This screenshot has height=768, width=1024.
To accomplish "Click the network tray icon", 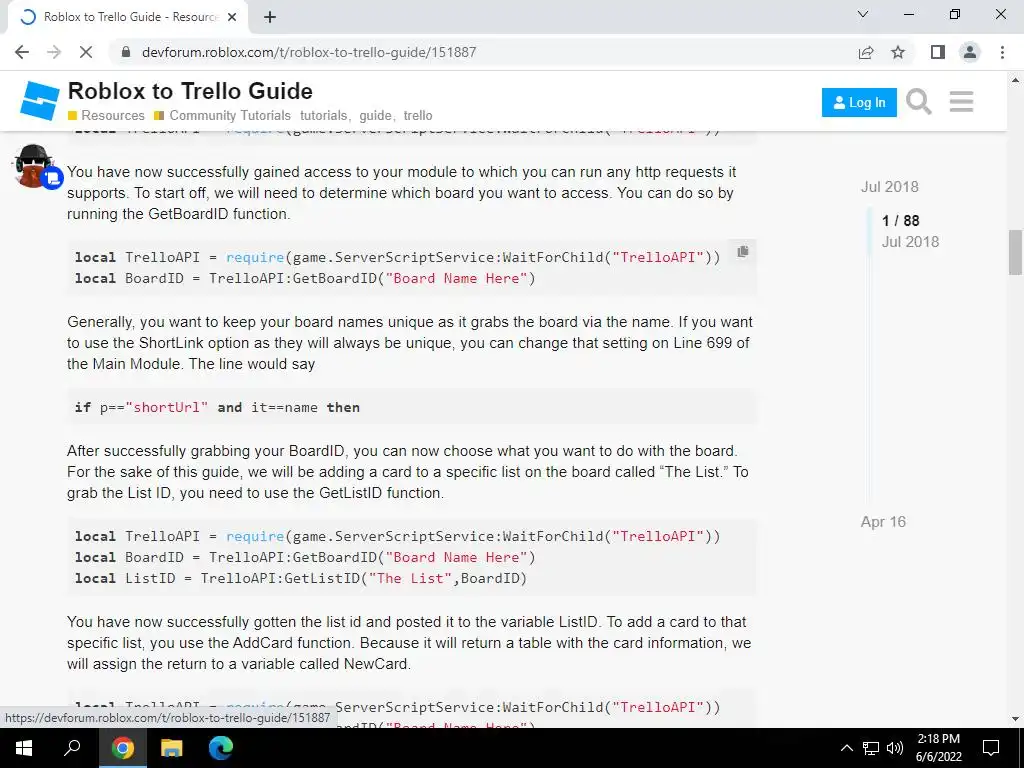I will tap(871, 748).
